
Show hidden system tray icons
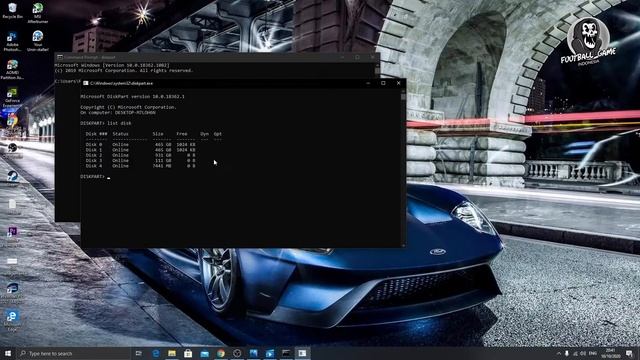[559, 353]
